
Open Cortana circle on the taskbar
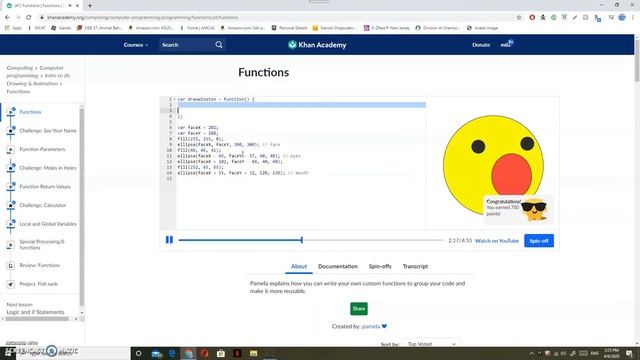point(138,353)
